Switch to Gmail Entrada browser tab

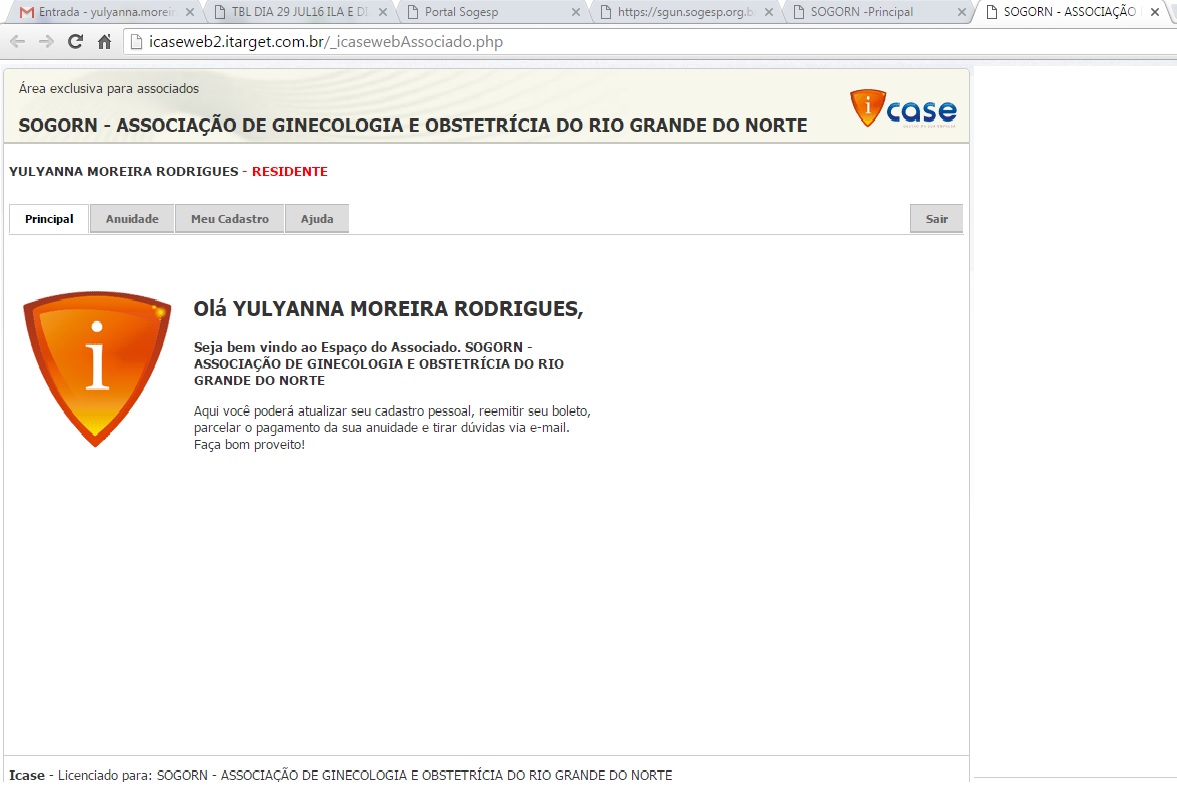click(x=100, y=13)
